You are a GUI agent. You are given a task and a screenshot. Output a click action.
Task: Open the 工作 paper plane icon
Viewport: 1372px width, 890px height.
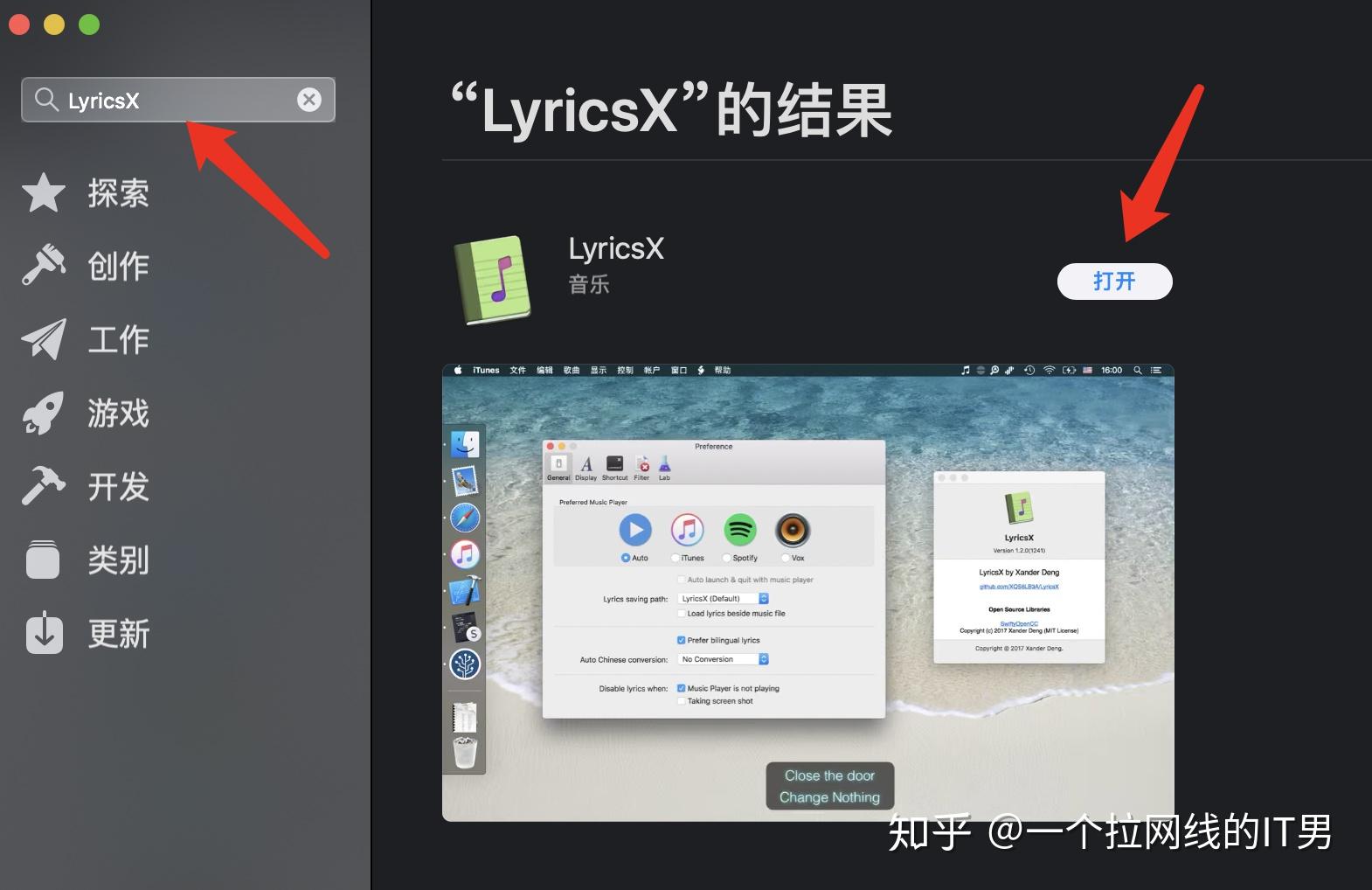44,339
